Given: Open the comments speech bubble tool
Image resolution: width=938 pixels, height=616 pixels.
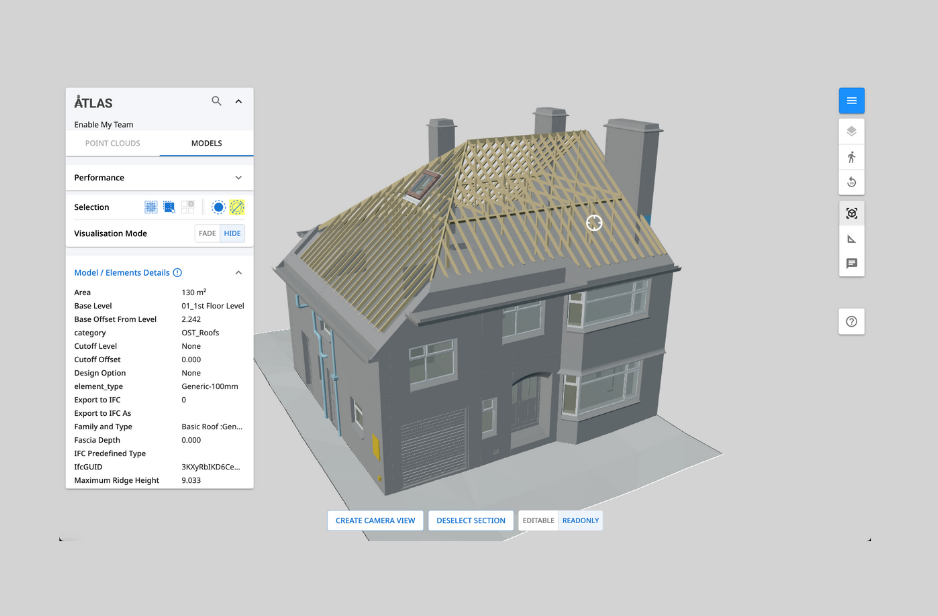Looking at the screenshot, I should click(851, 264).
